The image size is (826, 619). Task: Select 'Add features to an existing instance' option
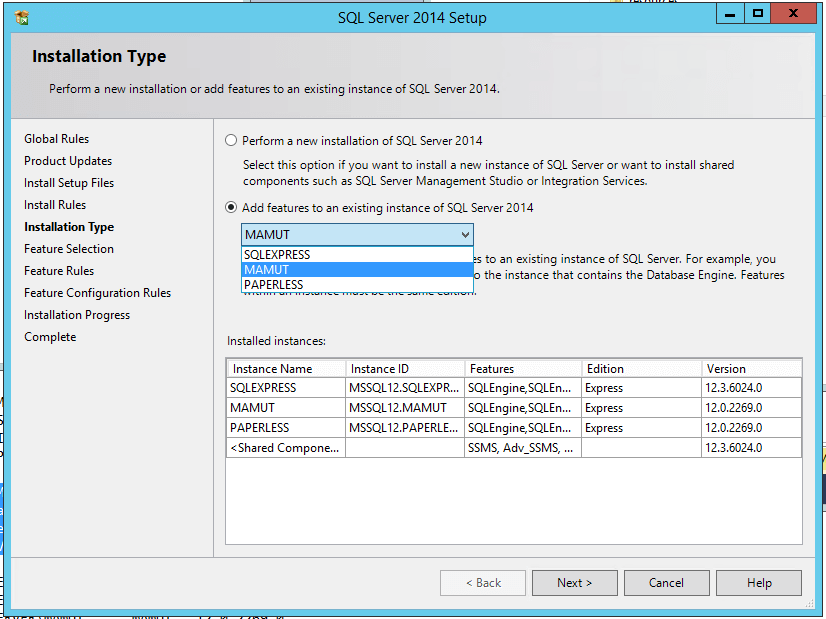pos(232,207)
